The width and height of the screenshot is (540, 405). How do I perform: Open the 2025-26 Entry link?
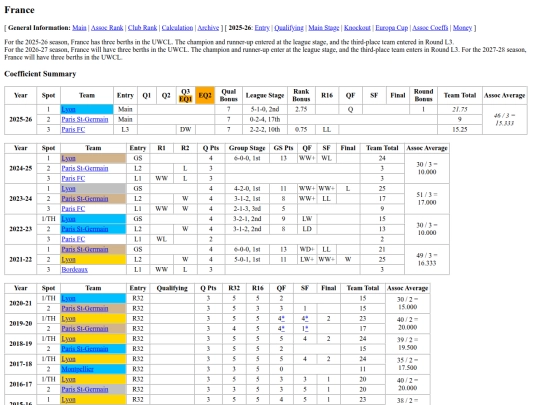click(262, 28)
